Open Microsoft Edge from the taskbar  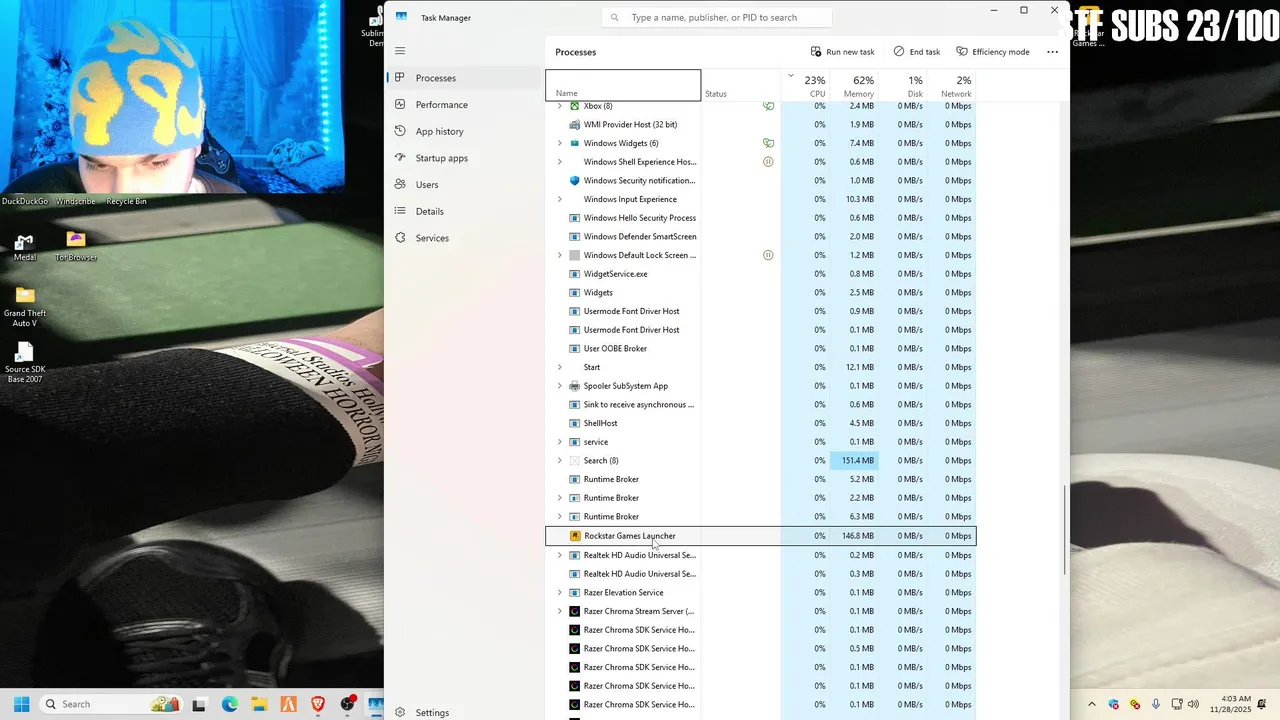[230, 704]
